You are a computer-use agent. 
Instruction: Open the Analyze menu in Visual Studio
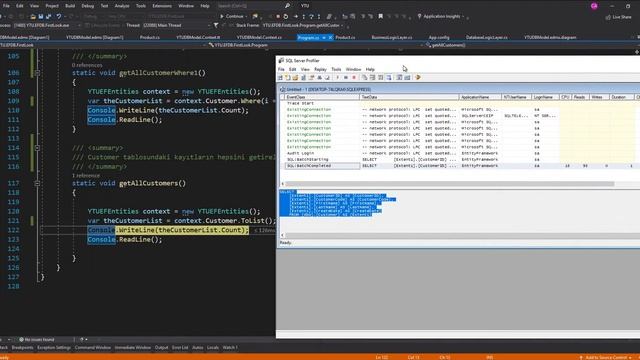tap(122, 6)
